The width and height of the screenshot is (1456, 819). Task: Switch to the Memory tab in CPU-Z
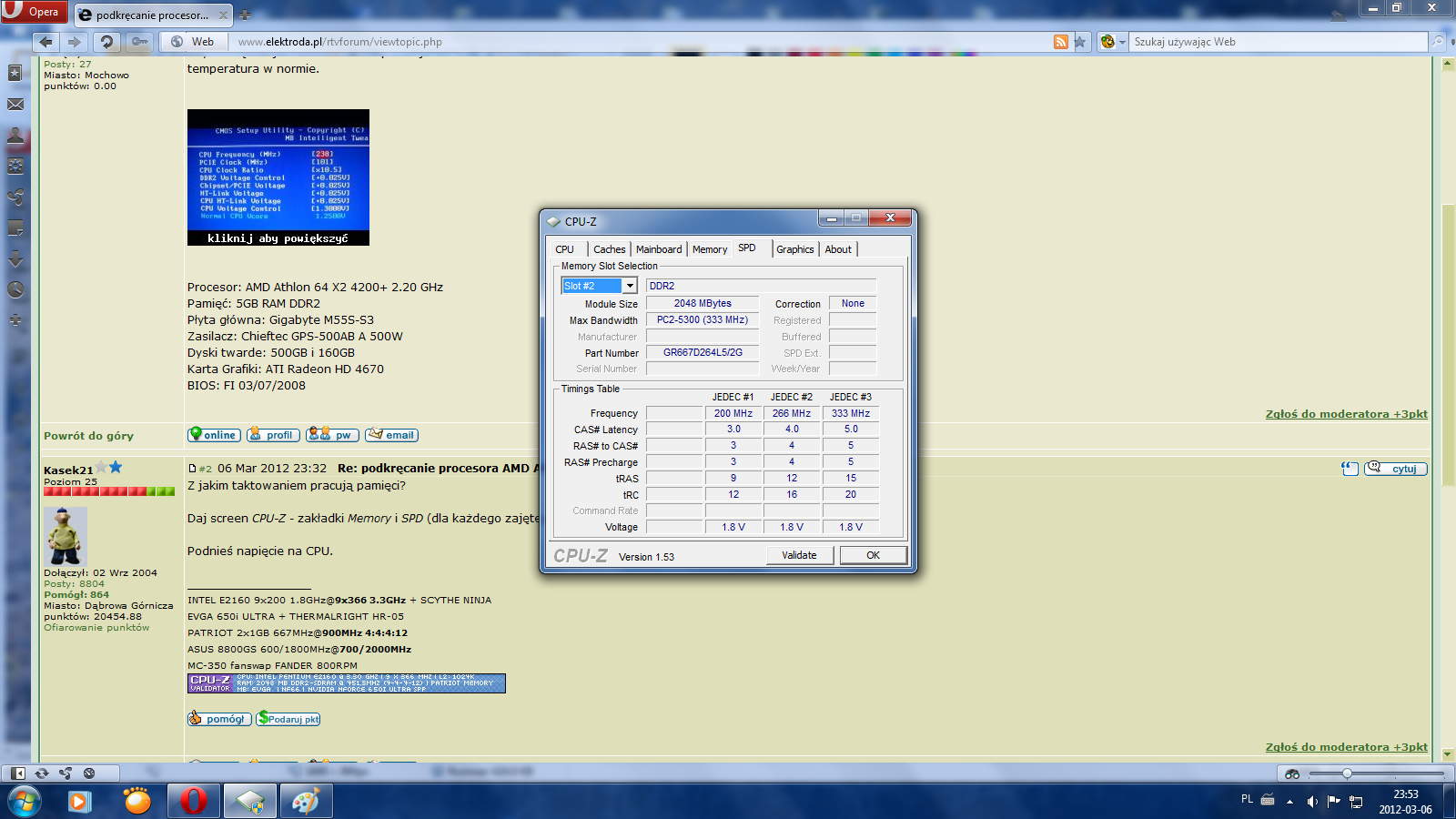click(x=710, y=249)
